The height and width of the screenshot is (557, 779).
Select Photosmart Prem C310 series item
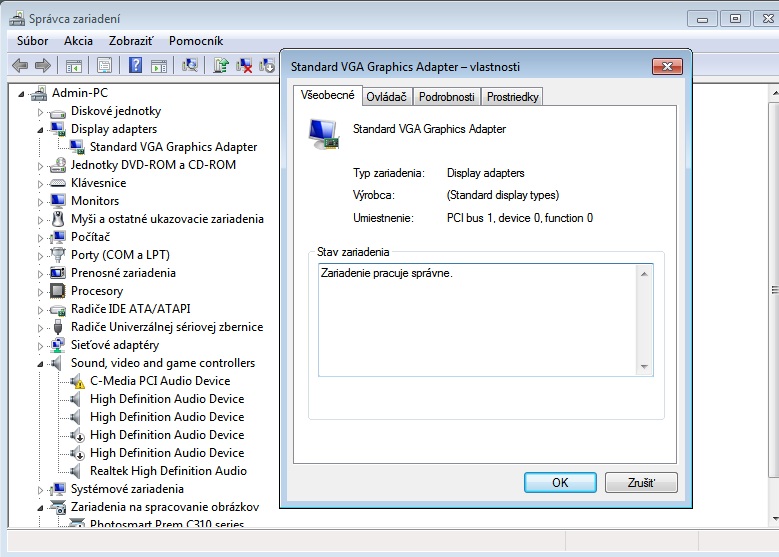pyautogui.click(x=167, y=524)
